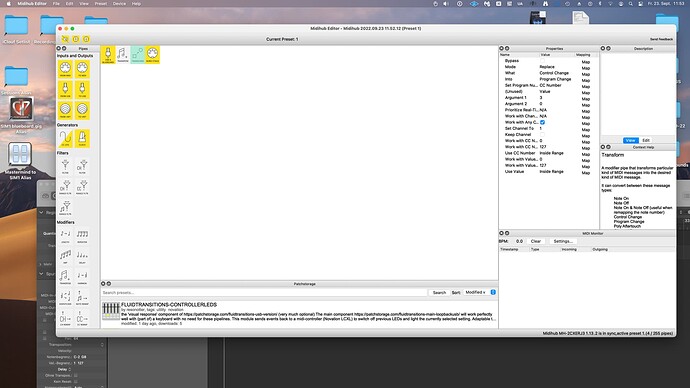690x388 pixels.
Task: Select the To USB output pipe icon
Action: coord(82,90)
